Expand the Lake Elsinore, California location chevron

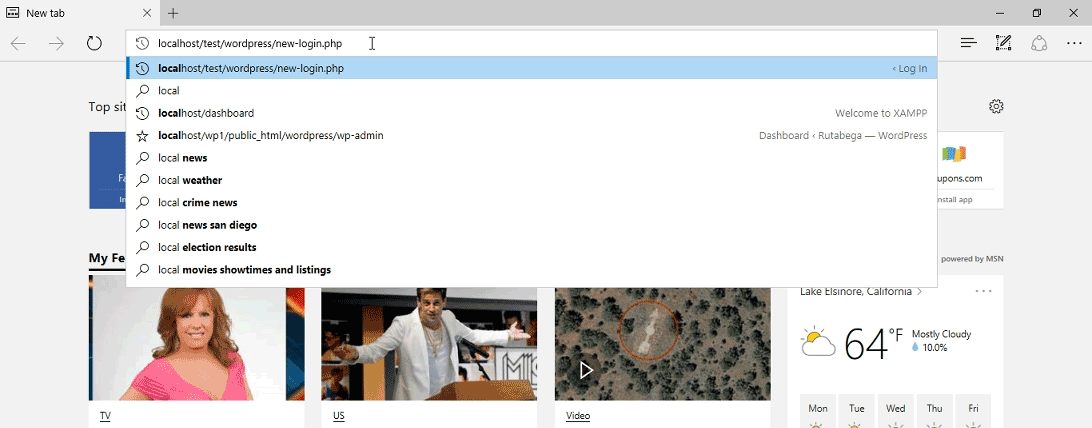pos(919,292)
